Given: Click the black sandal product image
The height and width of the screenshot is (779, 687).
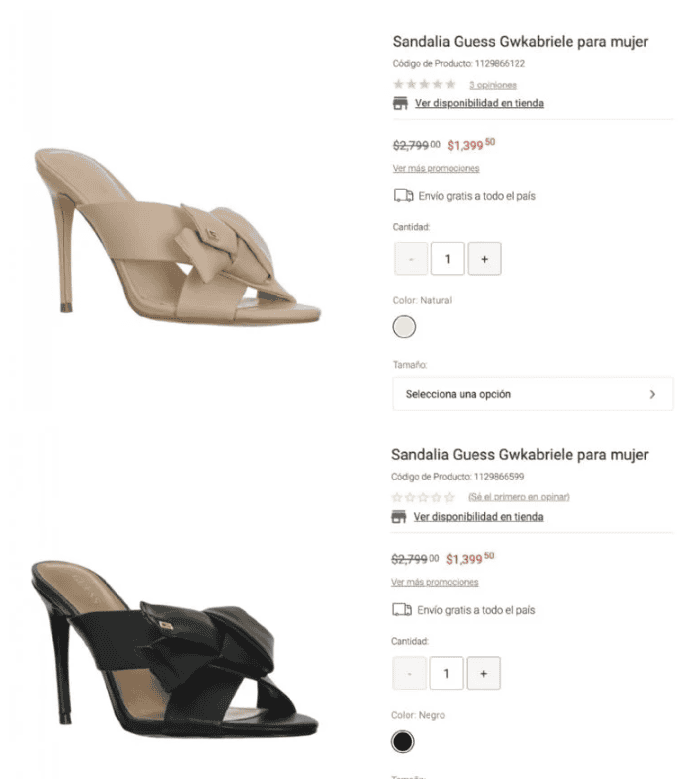Looking at the screenshot, I should click(x=174, y=649).
